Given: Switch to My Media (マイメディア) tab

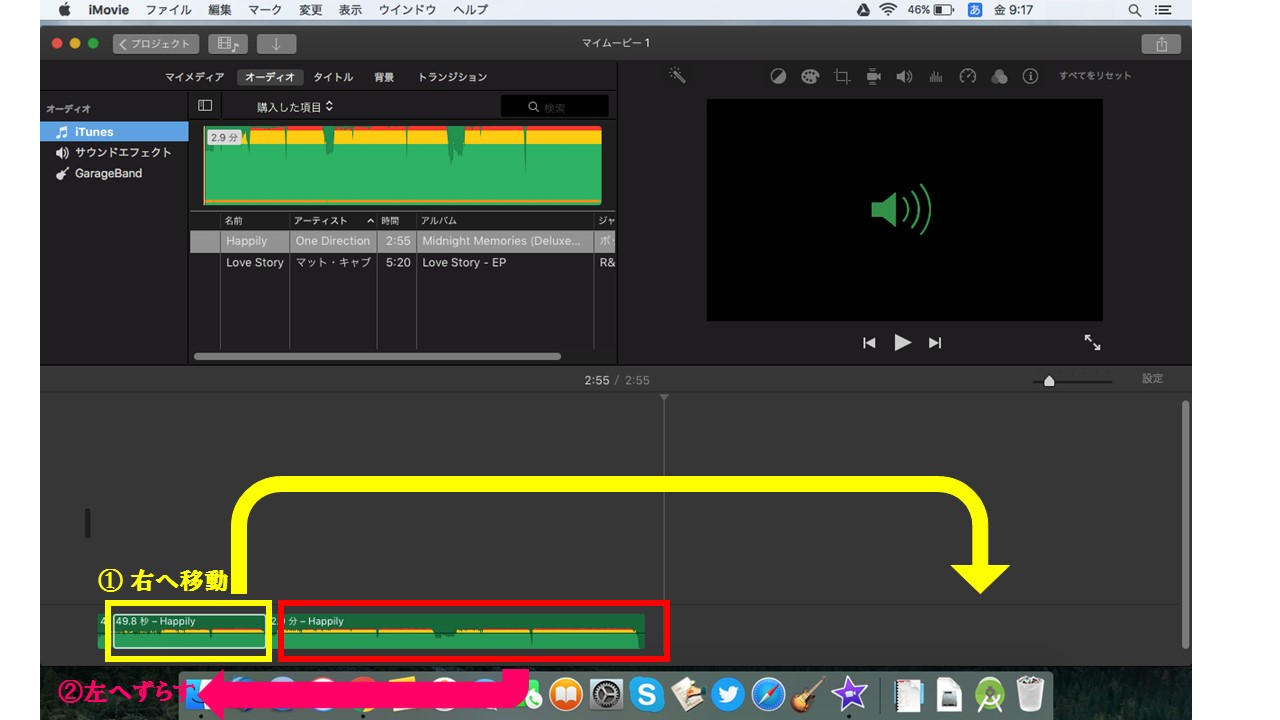Looking at the screenshot, I should point(195,77).
